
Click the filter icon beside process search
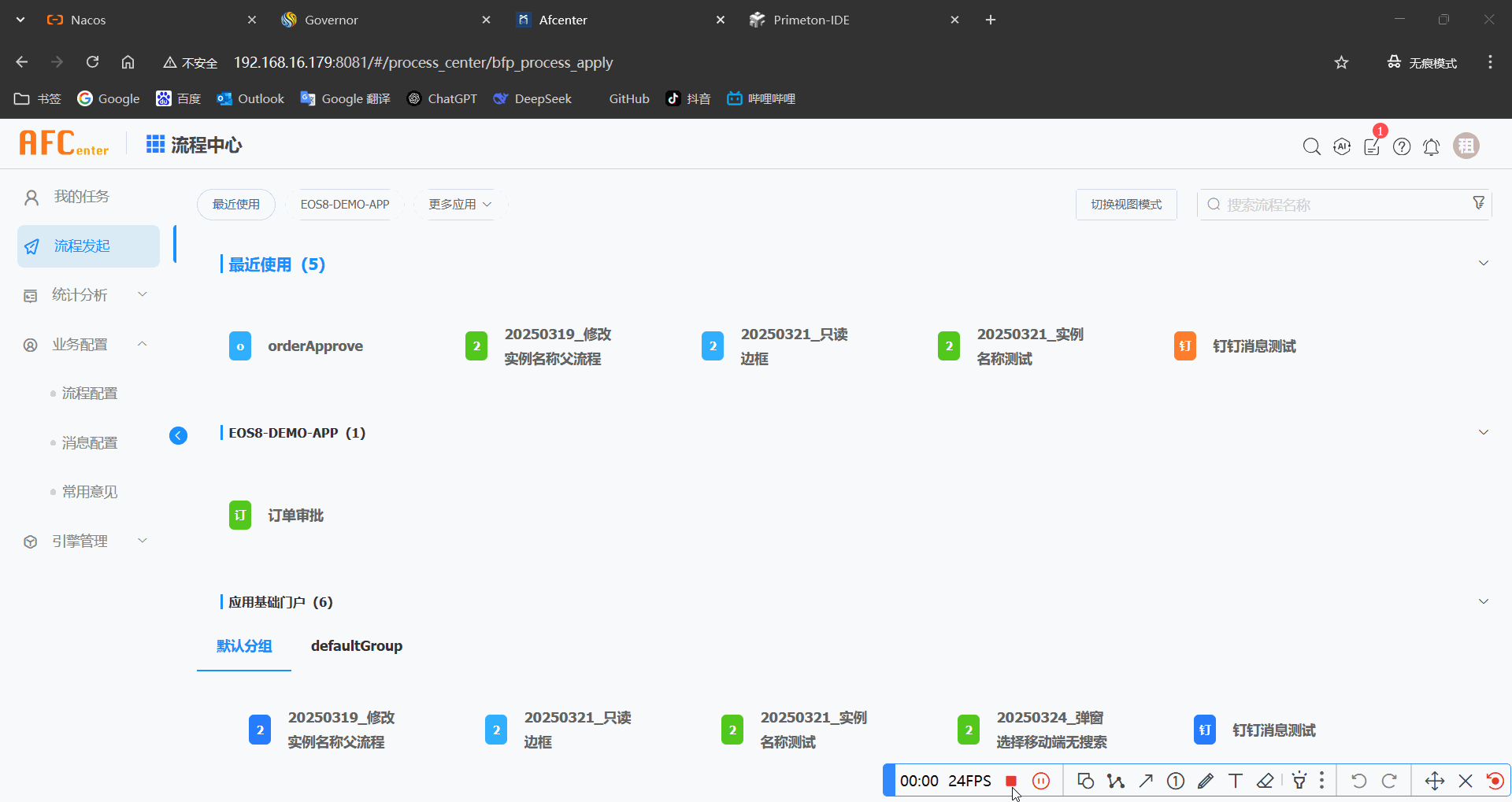[x=1480, y=202]
